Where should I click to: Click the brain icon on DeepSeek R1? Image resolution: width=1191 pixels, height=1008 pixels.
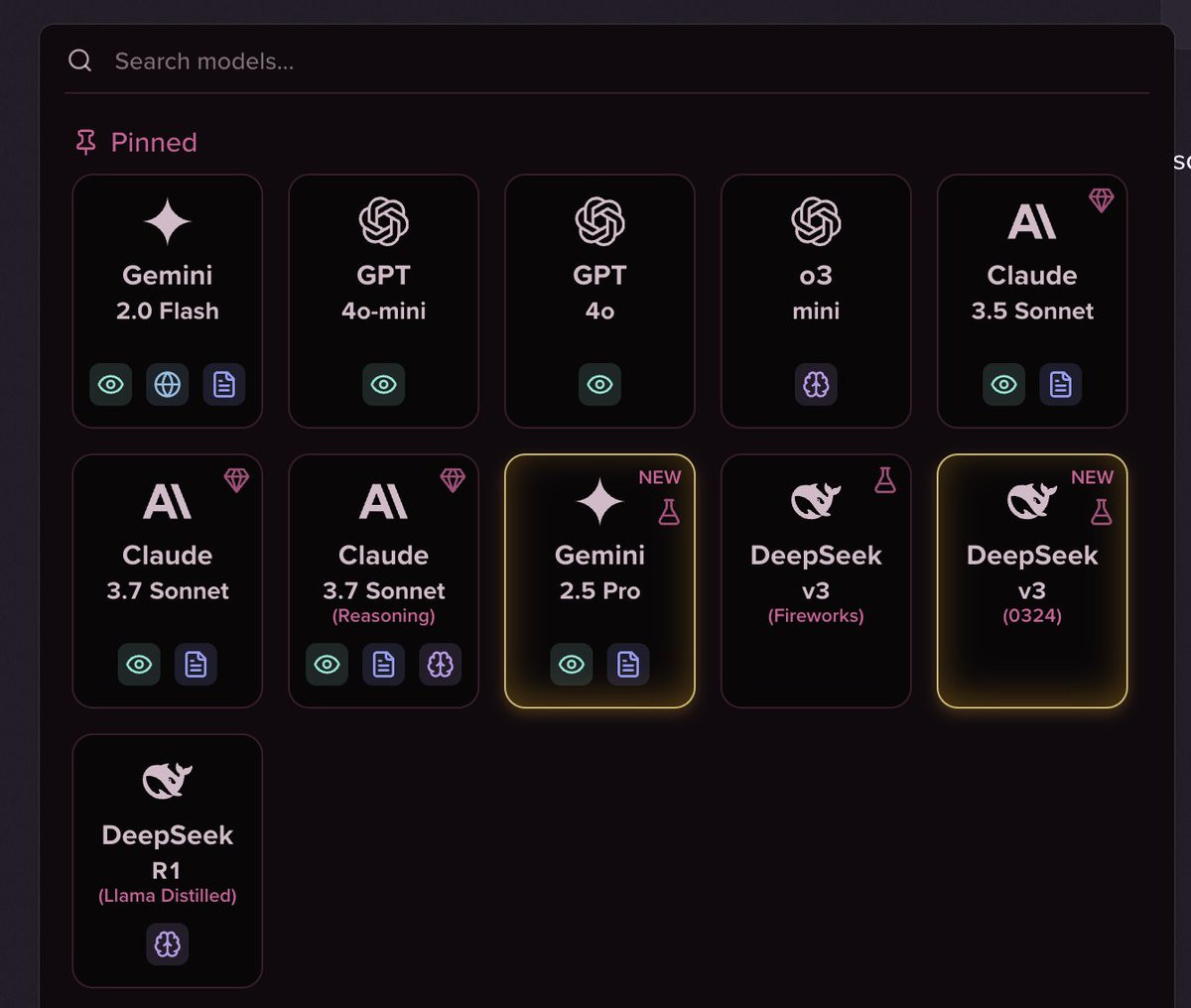pyautogui.click(x=168, y=944)
